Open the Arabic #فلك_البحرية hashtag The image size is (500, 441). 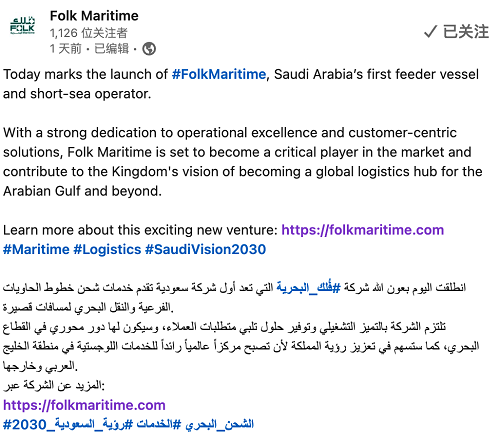309,287
